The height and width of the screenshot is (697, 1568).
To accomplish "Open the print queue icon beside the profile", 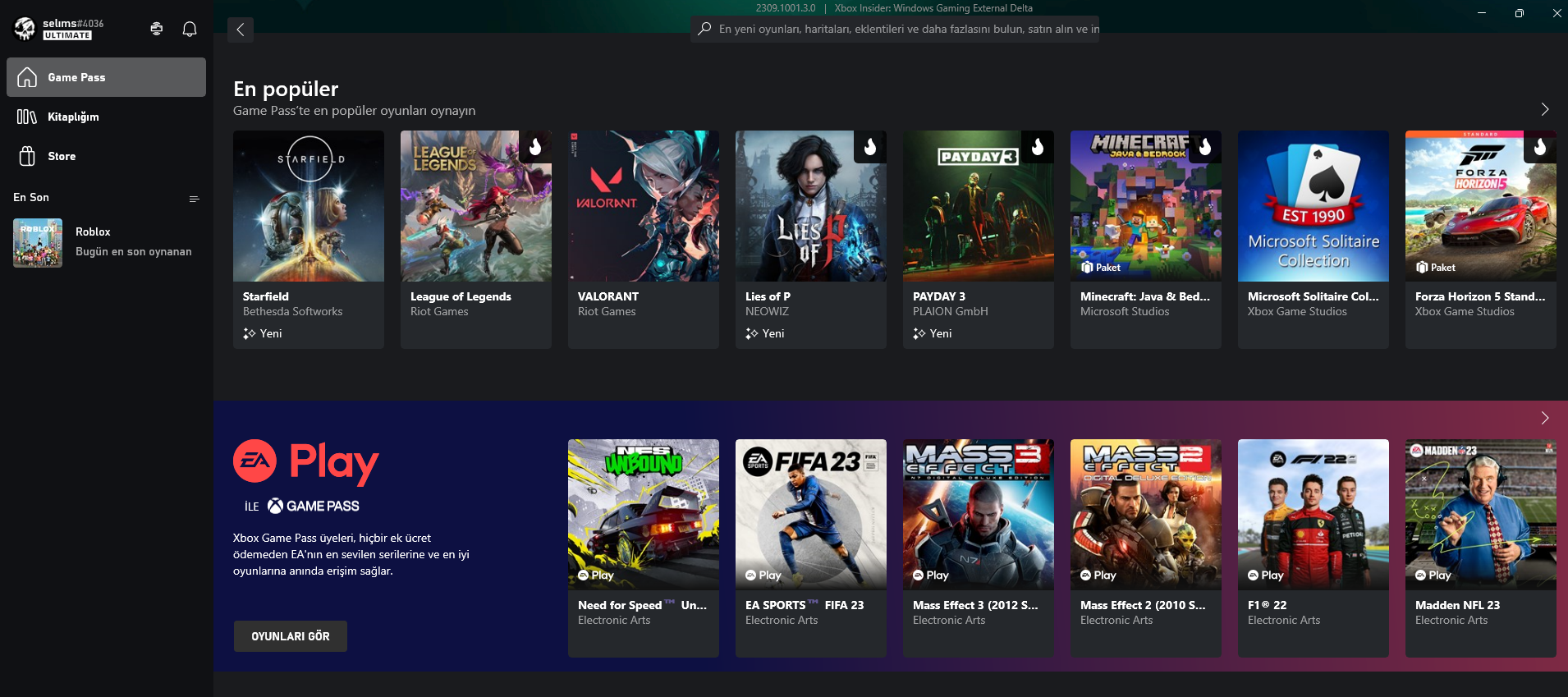I will (x=157, y=29).
